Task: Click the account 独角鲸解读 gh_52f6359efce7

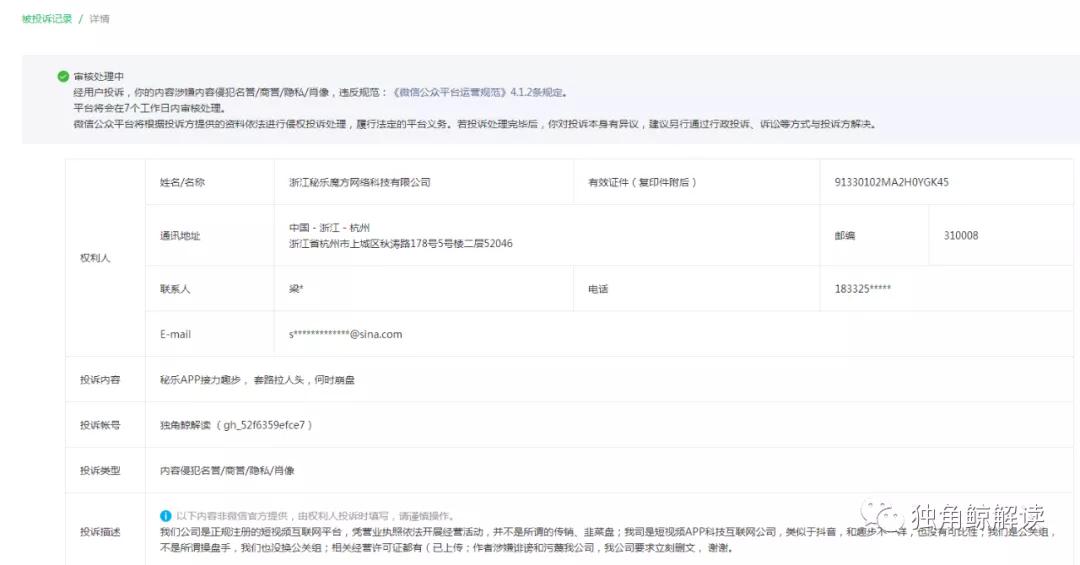Action: pos(236,426)
